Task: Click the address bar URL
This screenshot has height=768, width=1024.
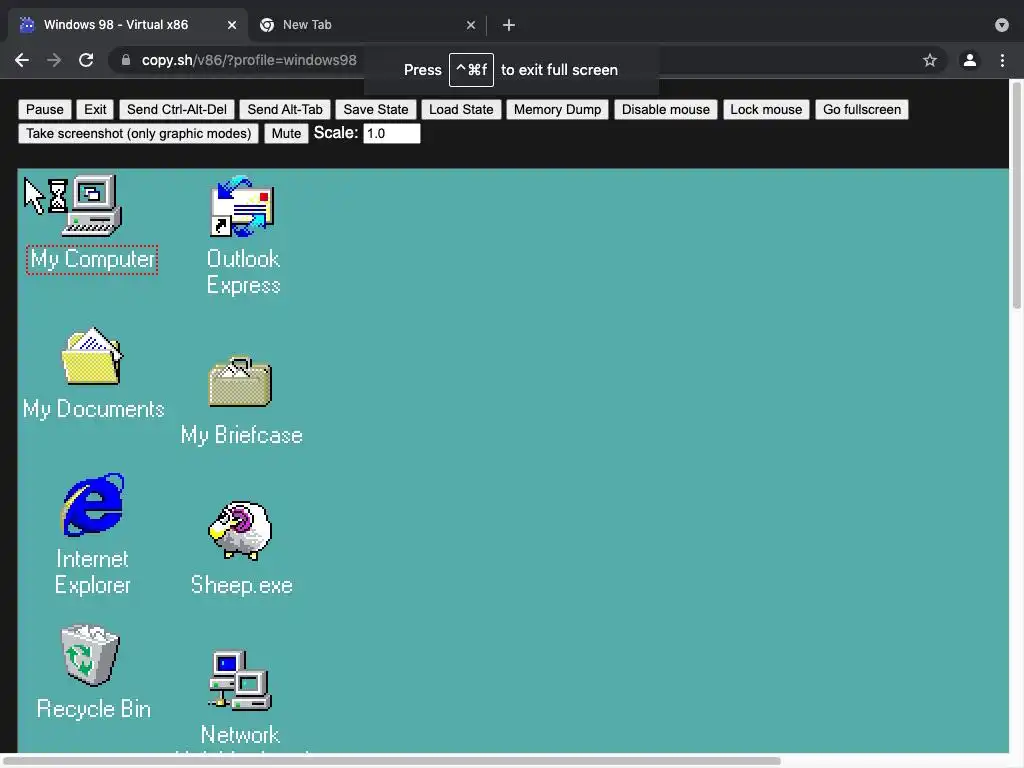Action: coord(249,60)
